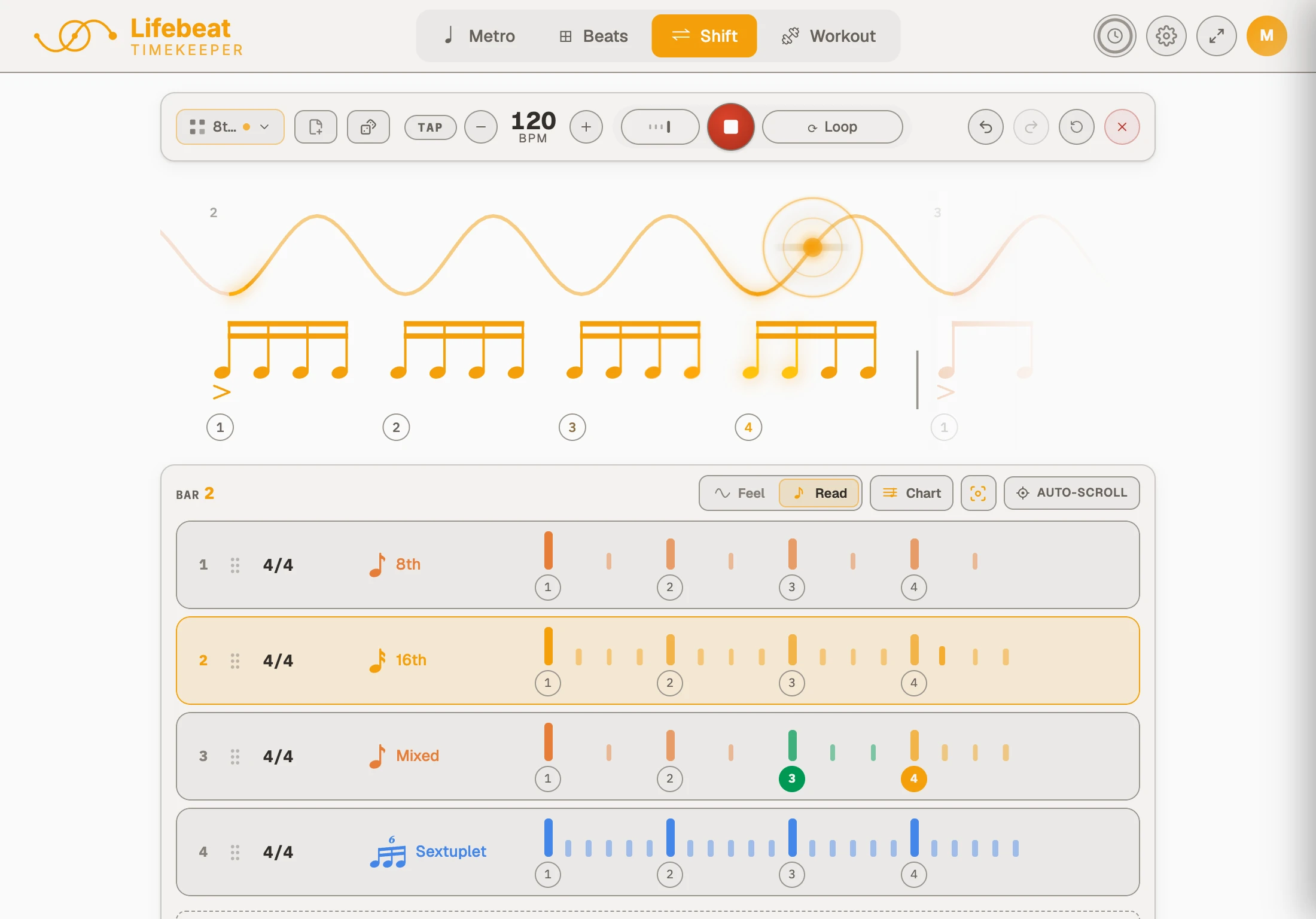Reset with circular arrow icon
The width and height of the screenshot is (1316, 919).
point(1076,127)
